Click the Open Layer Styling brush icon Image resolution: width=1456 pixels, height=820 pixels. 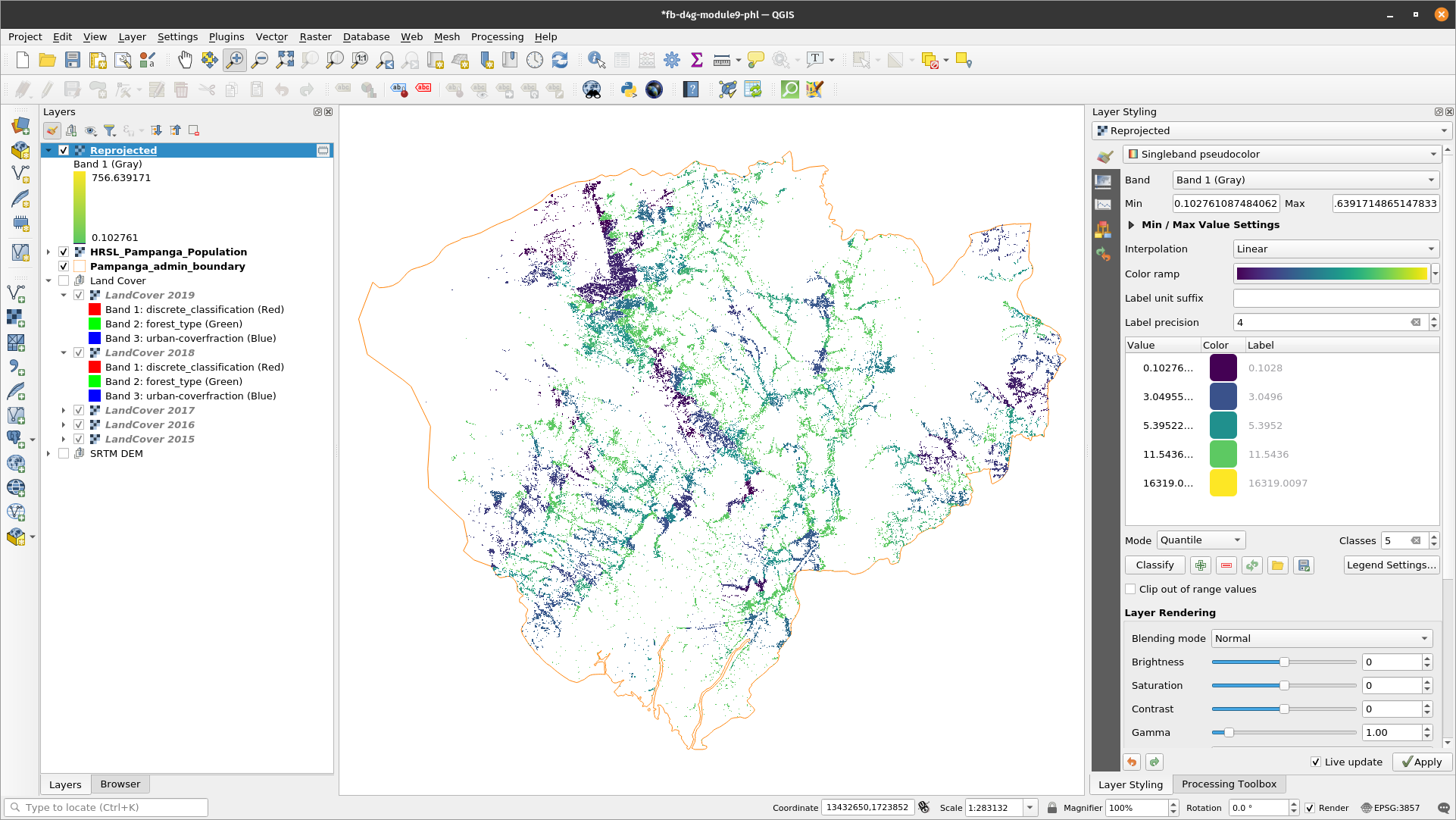[52, 130]
